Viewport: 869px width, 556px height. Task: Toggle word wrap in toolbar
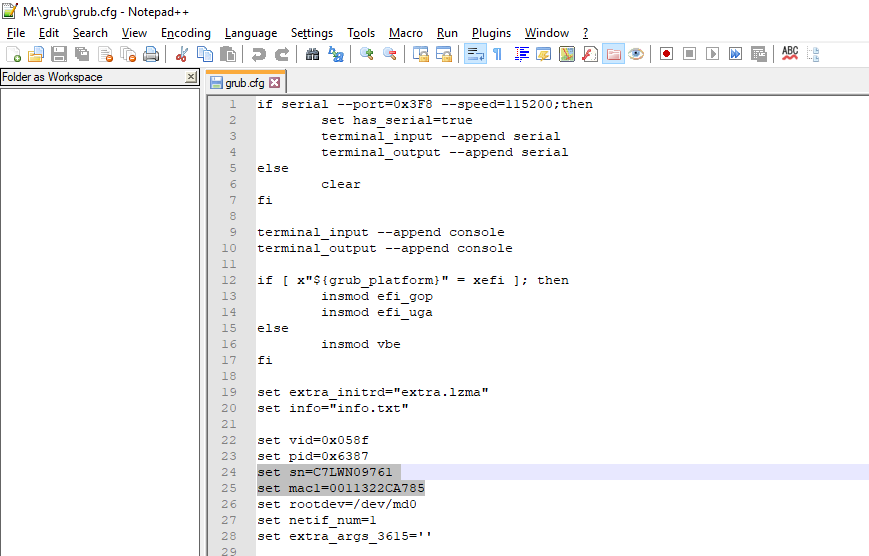coord(475,54)
